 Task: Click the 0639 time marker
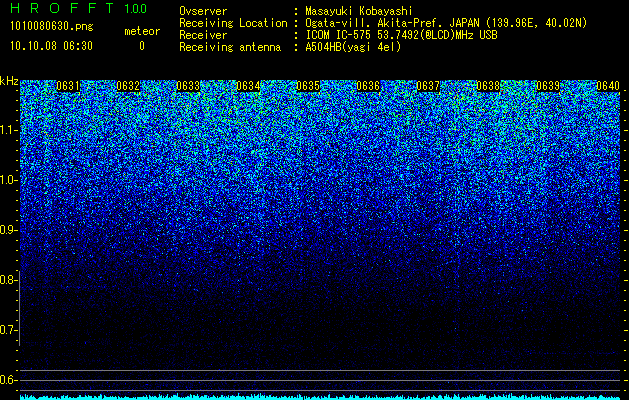point(548,86)
